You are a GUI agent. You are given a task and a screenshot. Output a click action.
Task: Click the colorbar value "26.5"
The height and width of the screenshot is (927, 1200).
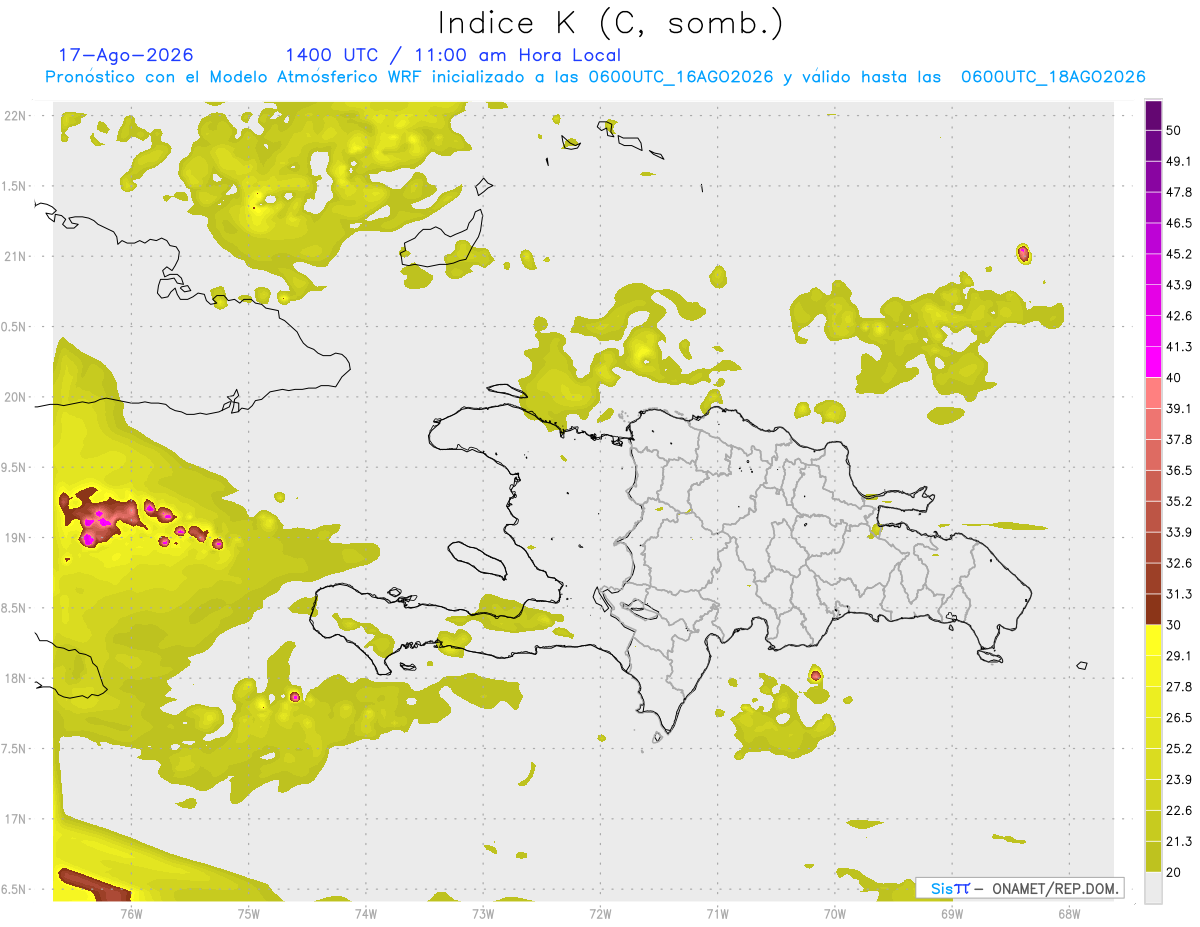[x=1179, y=717]
